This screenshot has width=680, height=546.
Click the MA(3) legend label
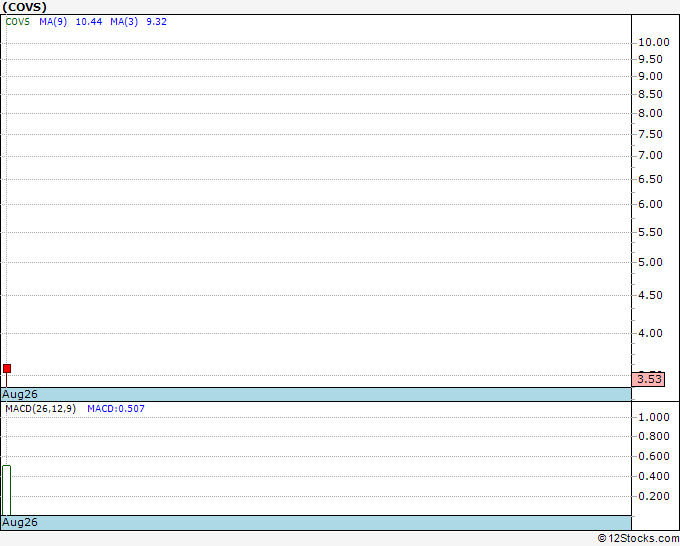pyautogui.click(x=124, y=22)
